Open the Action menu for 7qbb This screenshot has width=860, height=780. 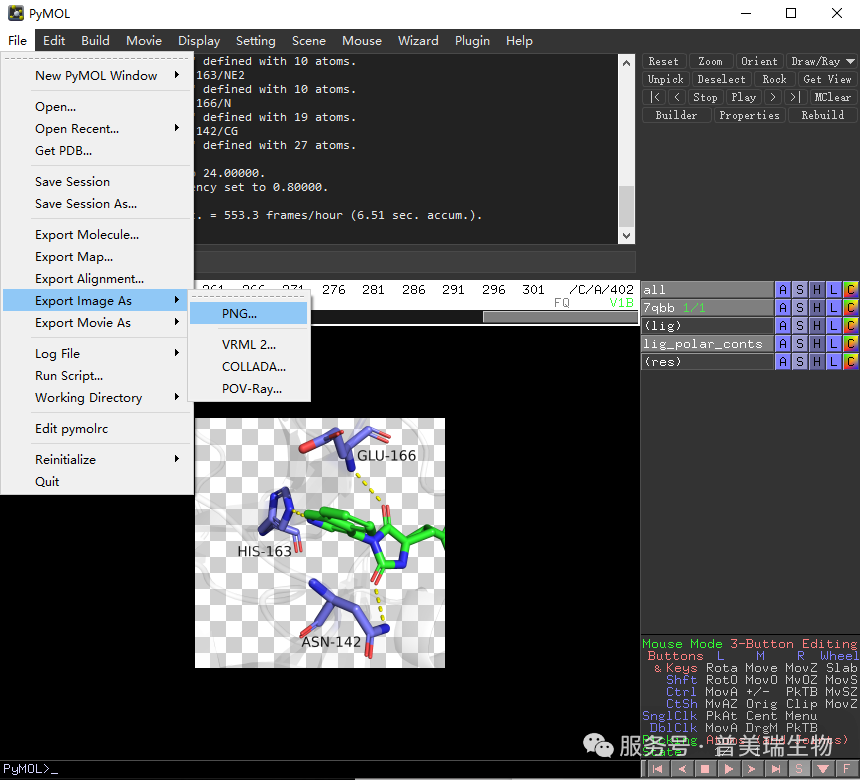[x=783, y=308]
